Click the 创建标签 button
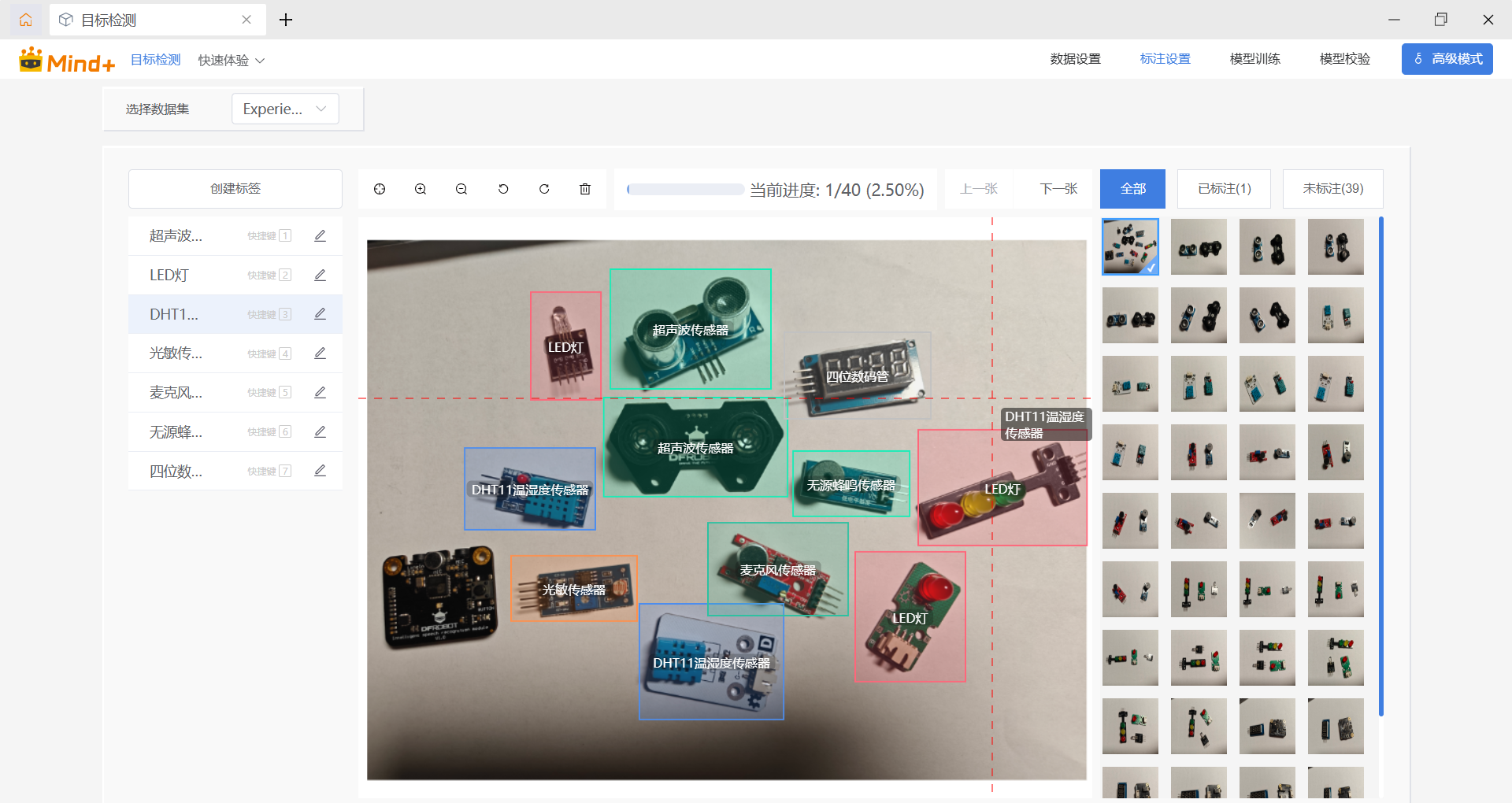Viewport: 1512px width, 803px height. (x=235, y=189)
